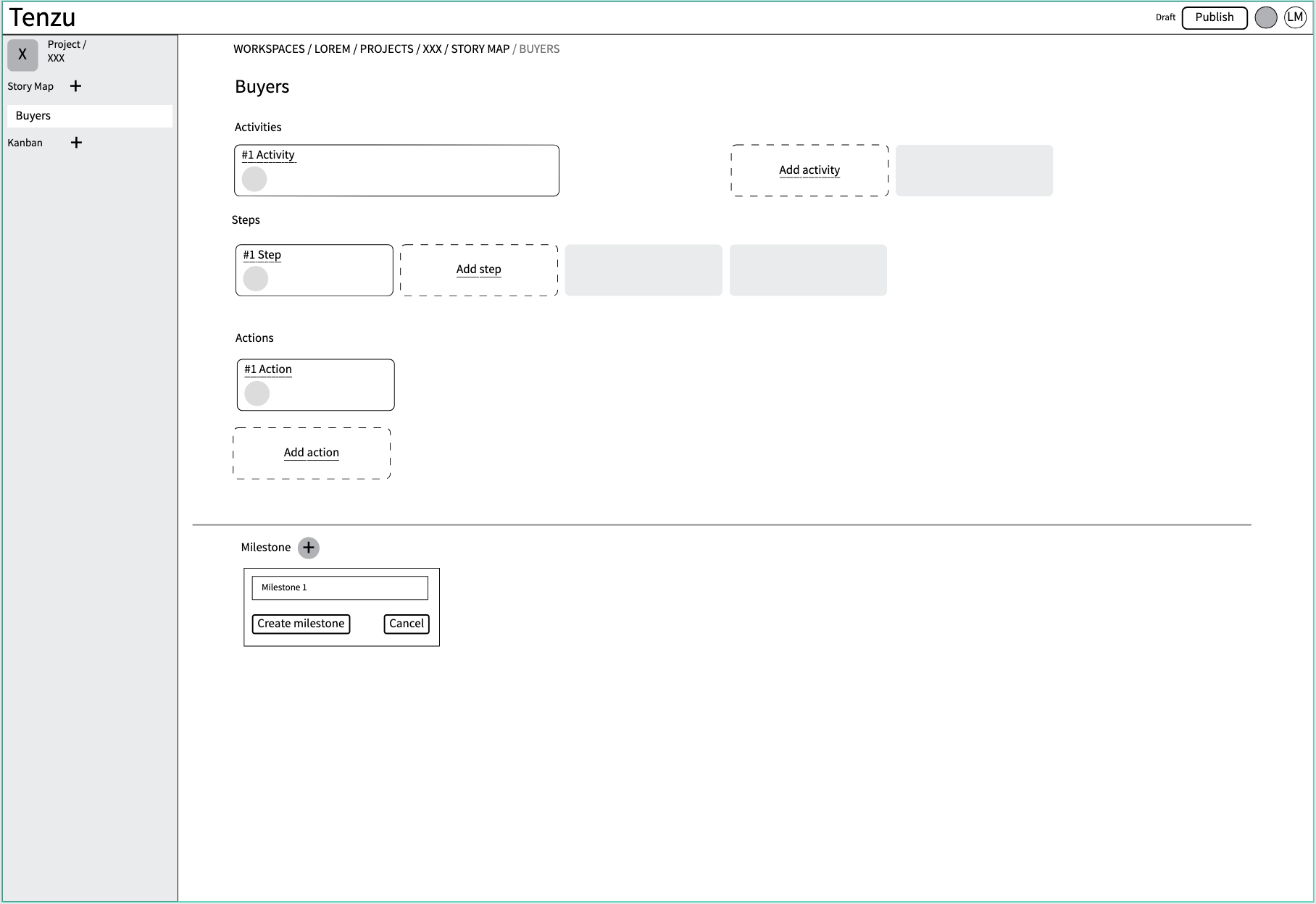The image size is (1316, 904).
Task: Click the Actions section label
Action: coord(254,338)
